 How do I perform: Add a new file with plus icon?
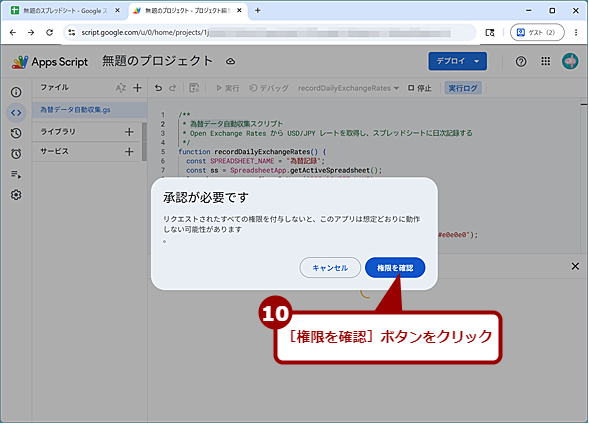click(x=137, y=88)
